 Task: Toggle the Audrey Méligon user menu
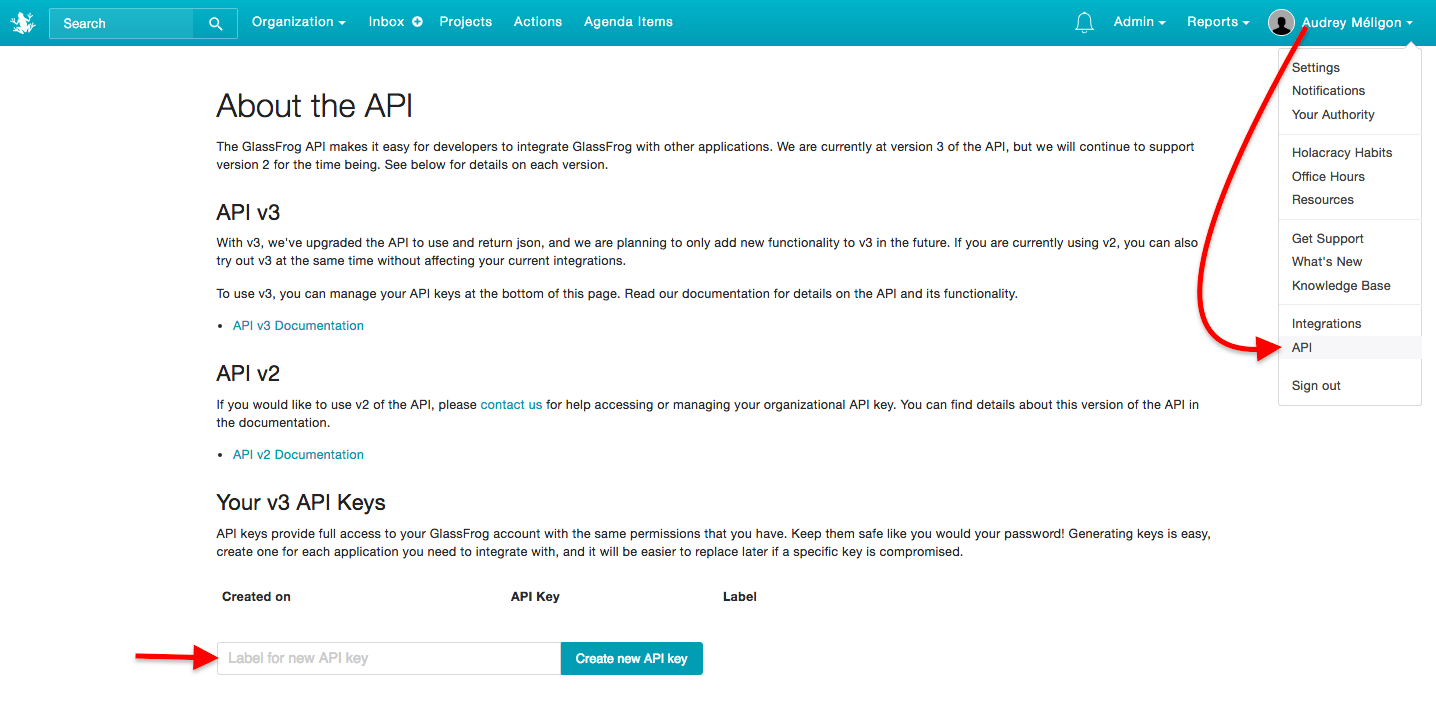pyautogui.click(x=1357, y=22)
